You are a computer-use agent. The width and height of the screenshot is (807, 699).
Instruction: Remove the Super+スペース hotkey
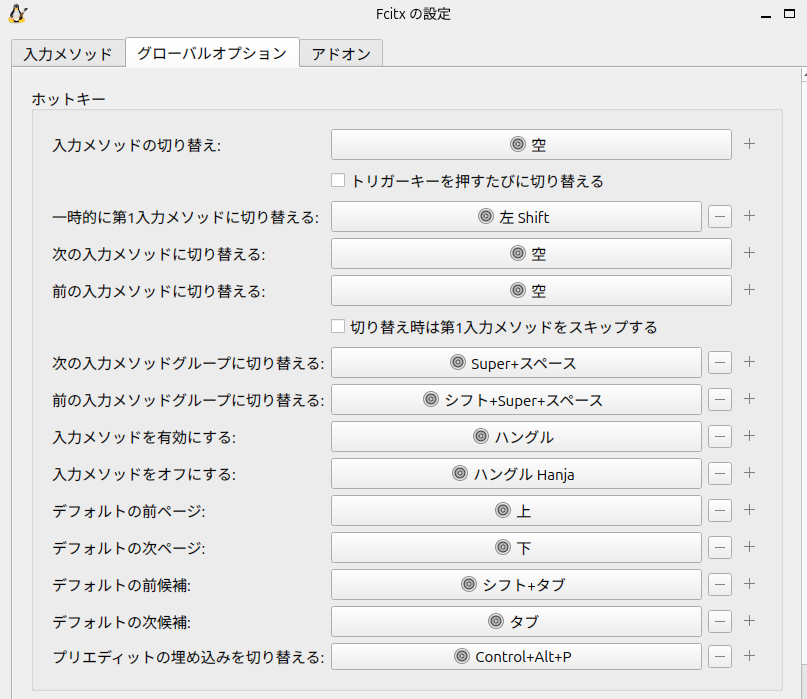720,363
